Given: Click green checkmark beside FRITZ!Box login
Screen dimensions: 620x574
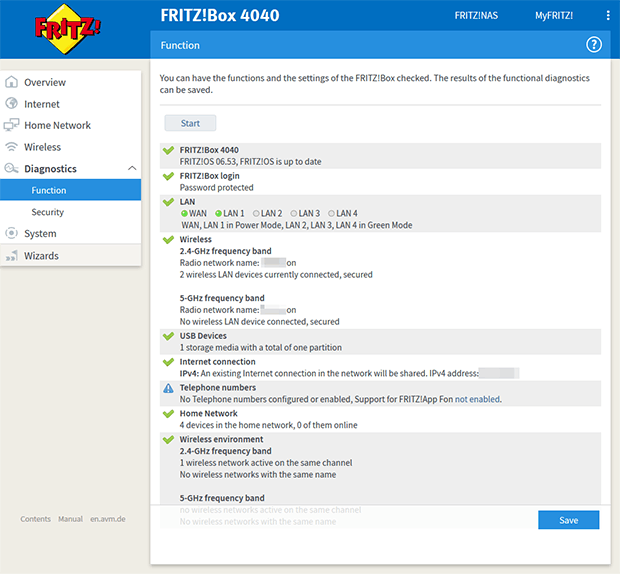Looking at the screenshot, I should click(168, 176).
